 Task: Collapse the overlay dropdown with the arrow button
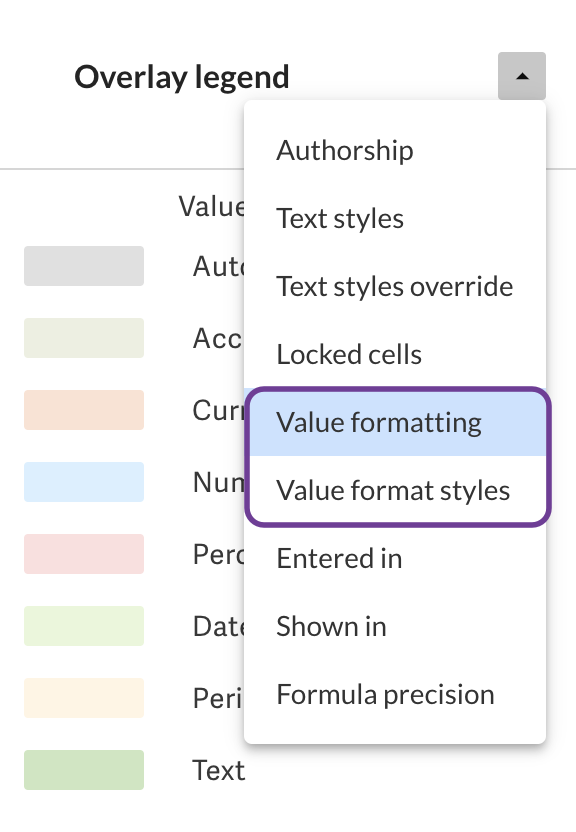coord(521,76)
